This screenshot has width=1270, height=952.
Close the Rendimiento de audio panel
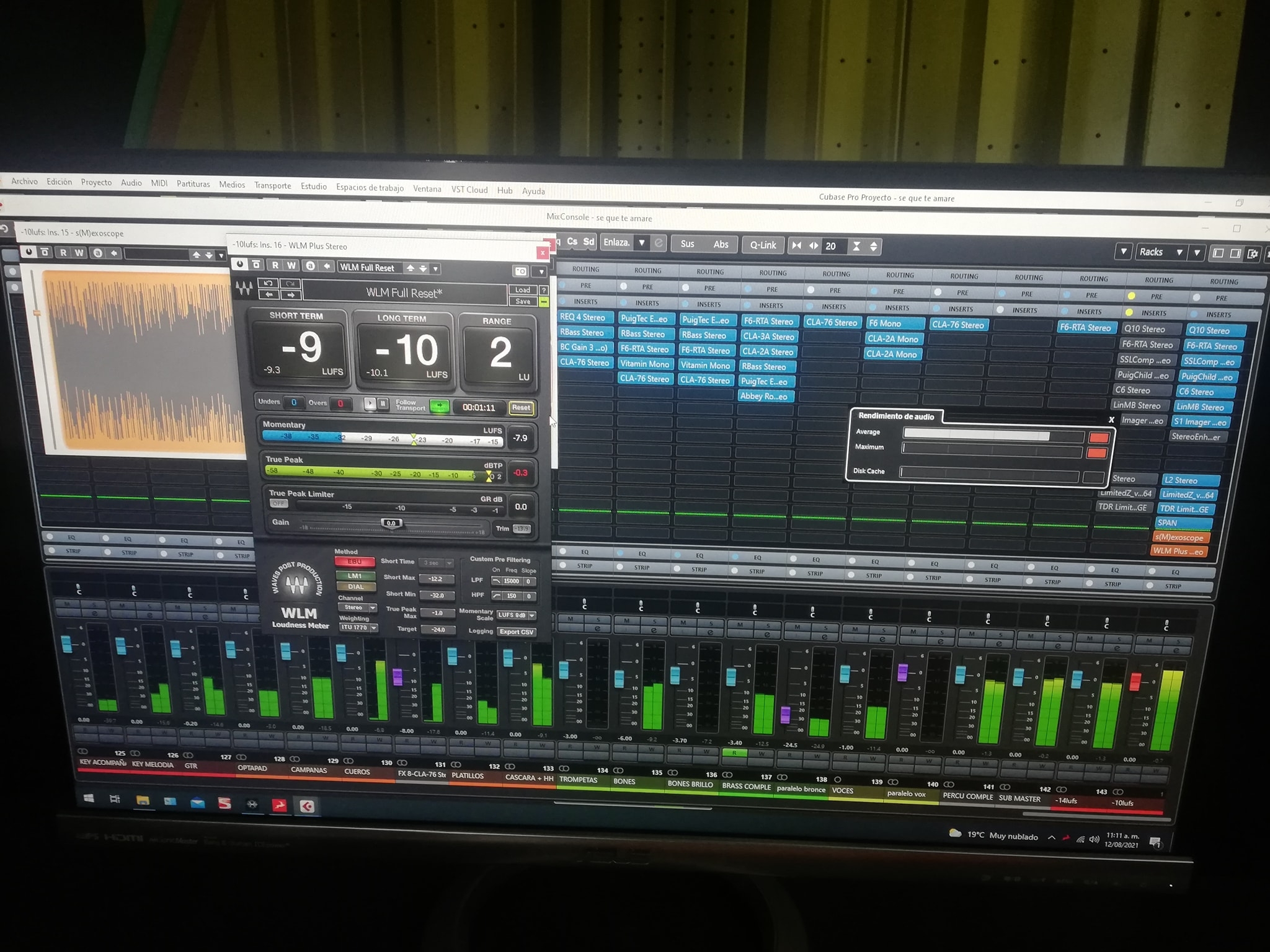pos(1111,420)
